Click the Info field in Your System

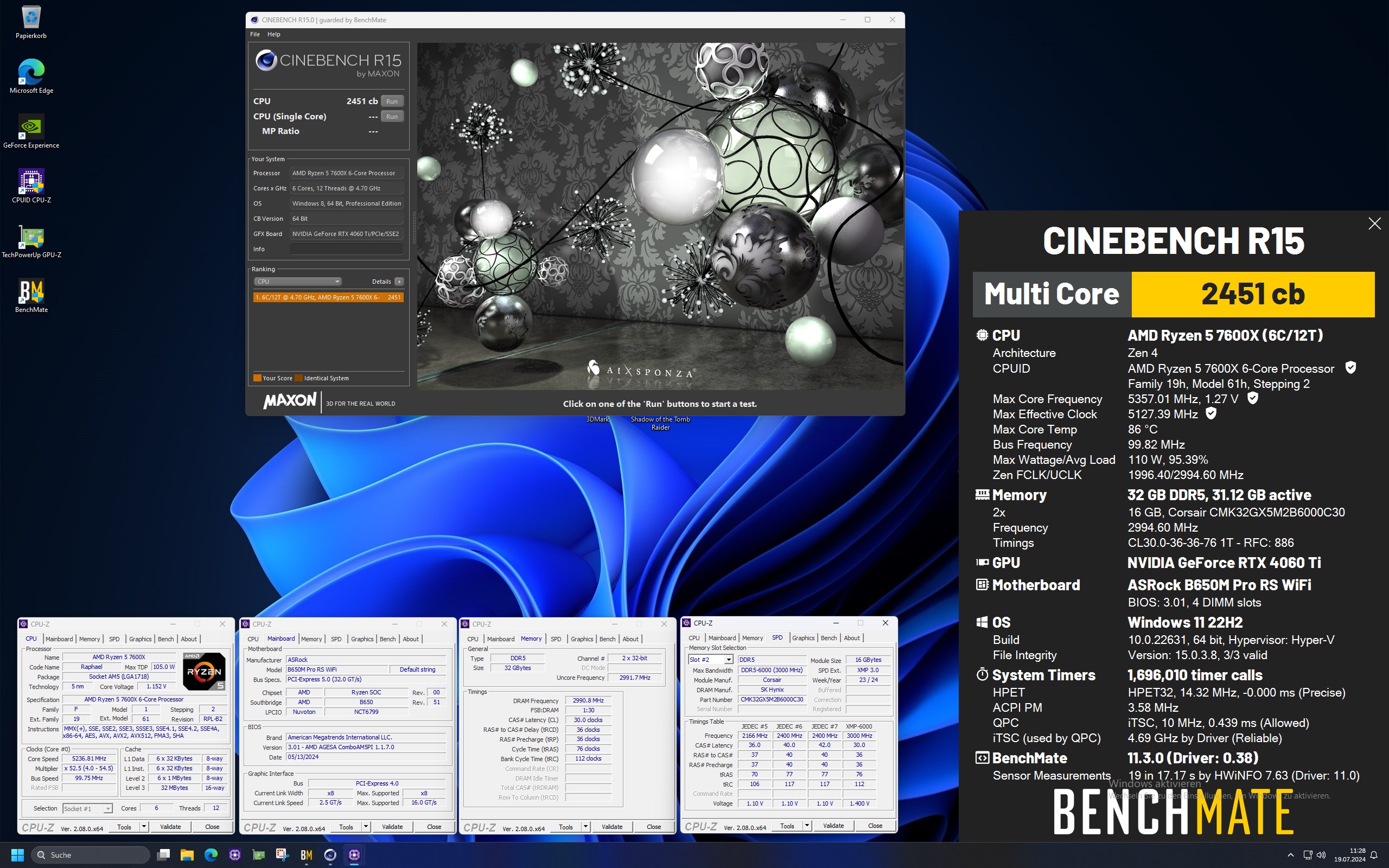[346, 249]
